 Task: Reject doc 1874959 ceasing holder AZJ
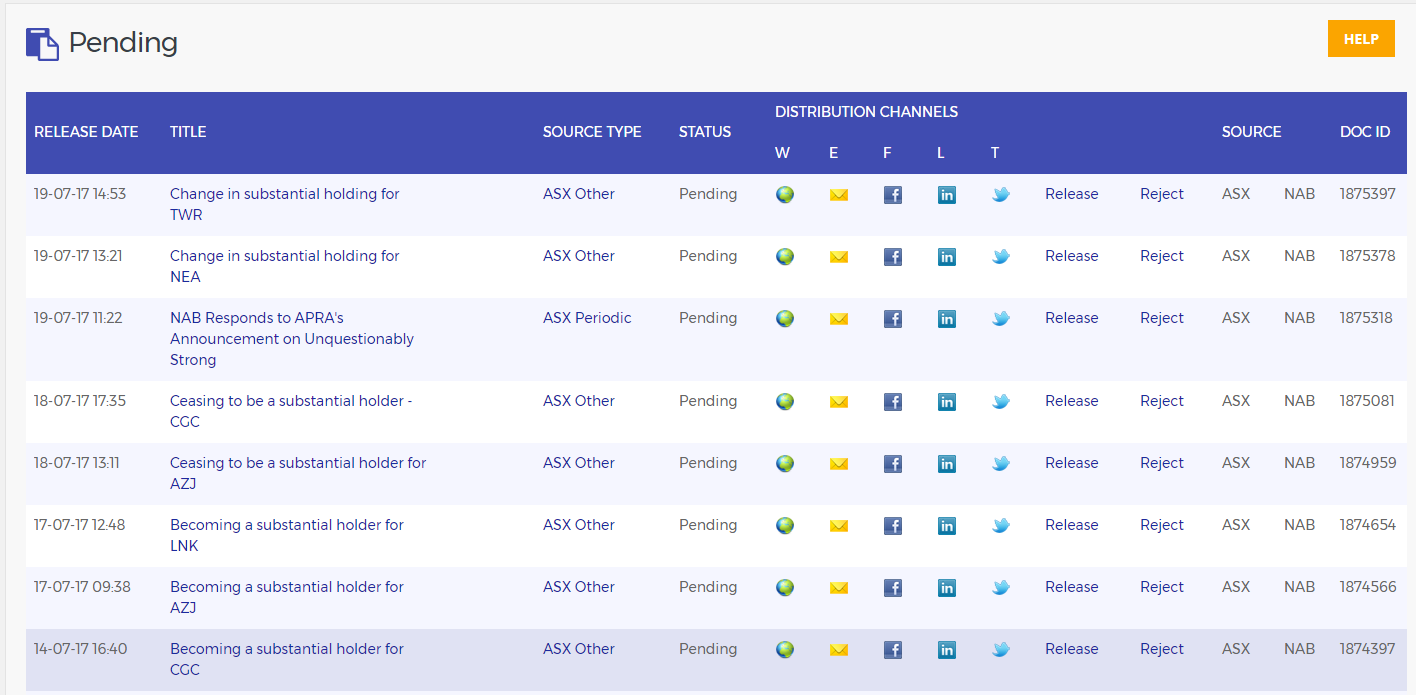[1162, 463]
